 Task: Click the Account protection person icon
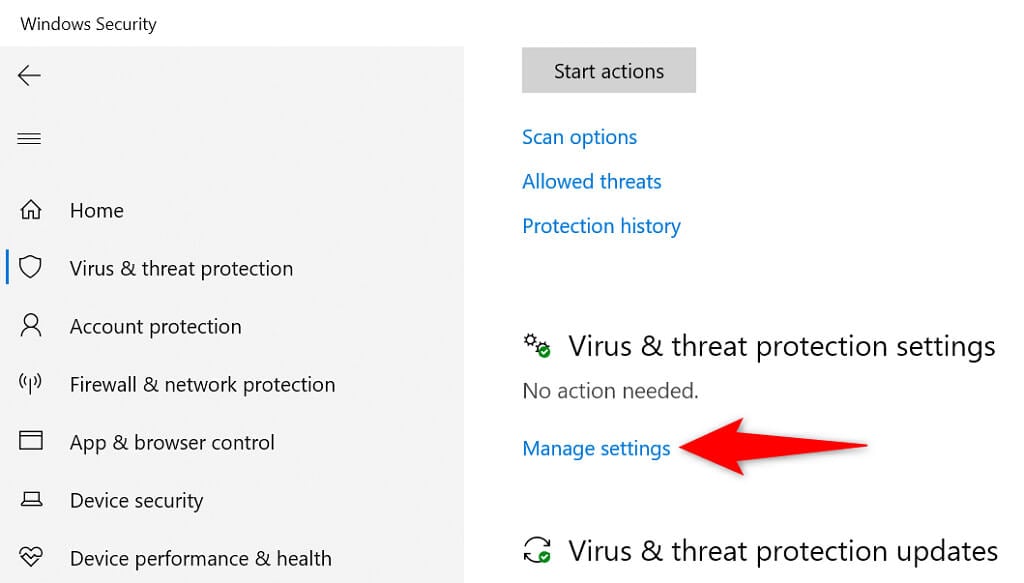(31, 326)
